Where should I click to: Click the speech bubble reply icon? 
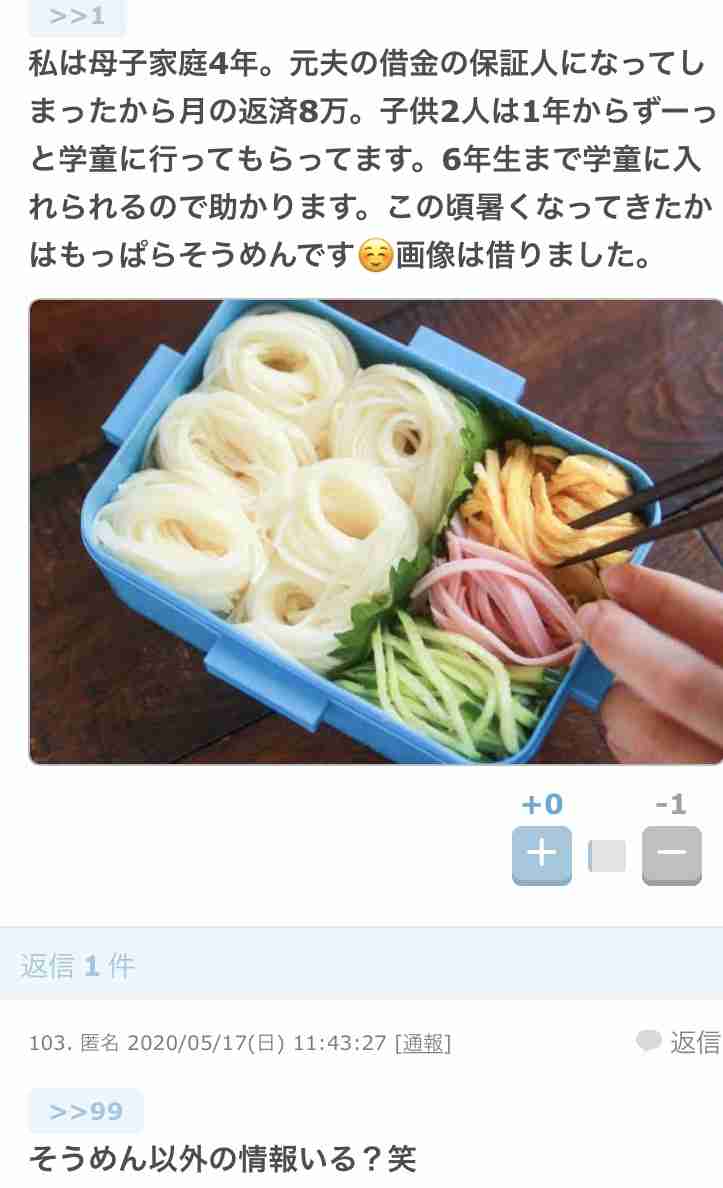point(648,1041)
